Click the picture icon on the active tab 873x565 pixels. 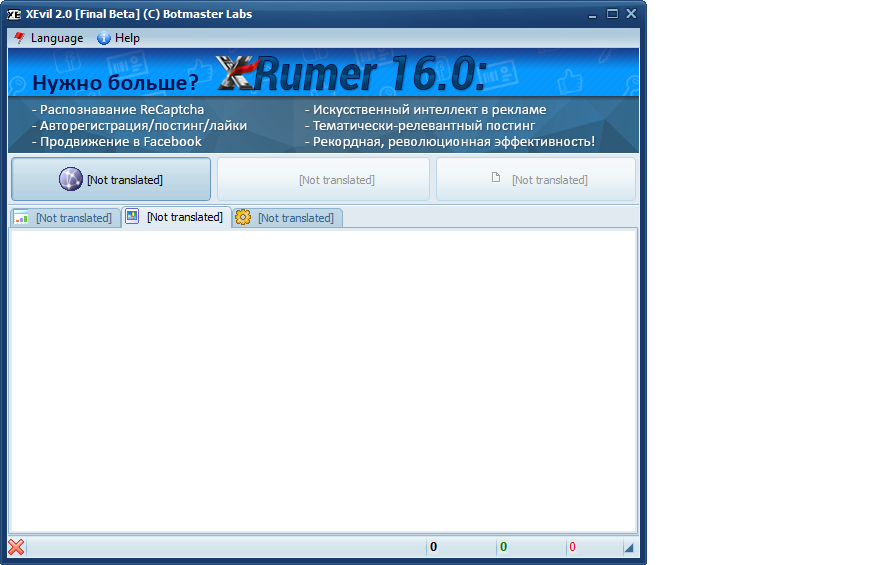pos(132,216)
